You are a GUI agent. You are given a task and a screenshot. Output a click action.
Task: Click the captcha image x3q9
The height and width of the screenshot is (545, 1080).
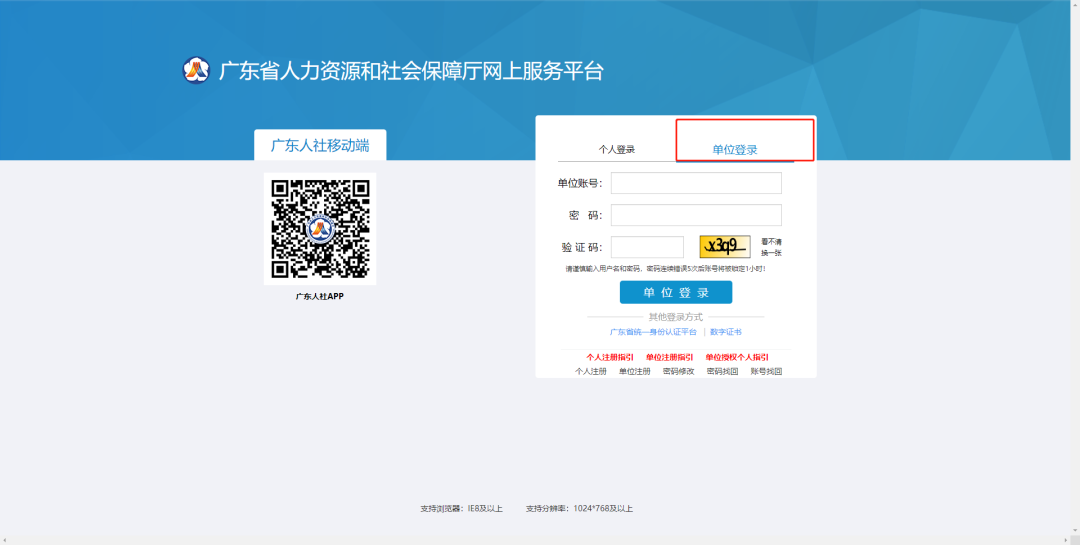point(725,247)
